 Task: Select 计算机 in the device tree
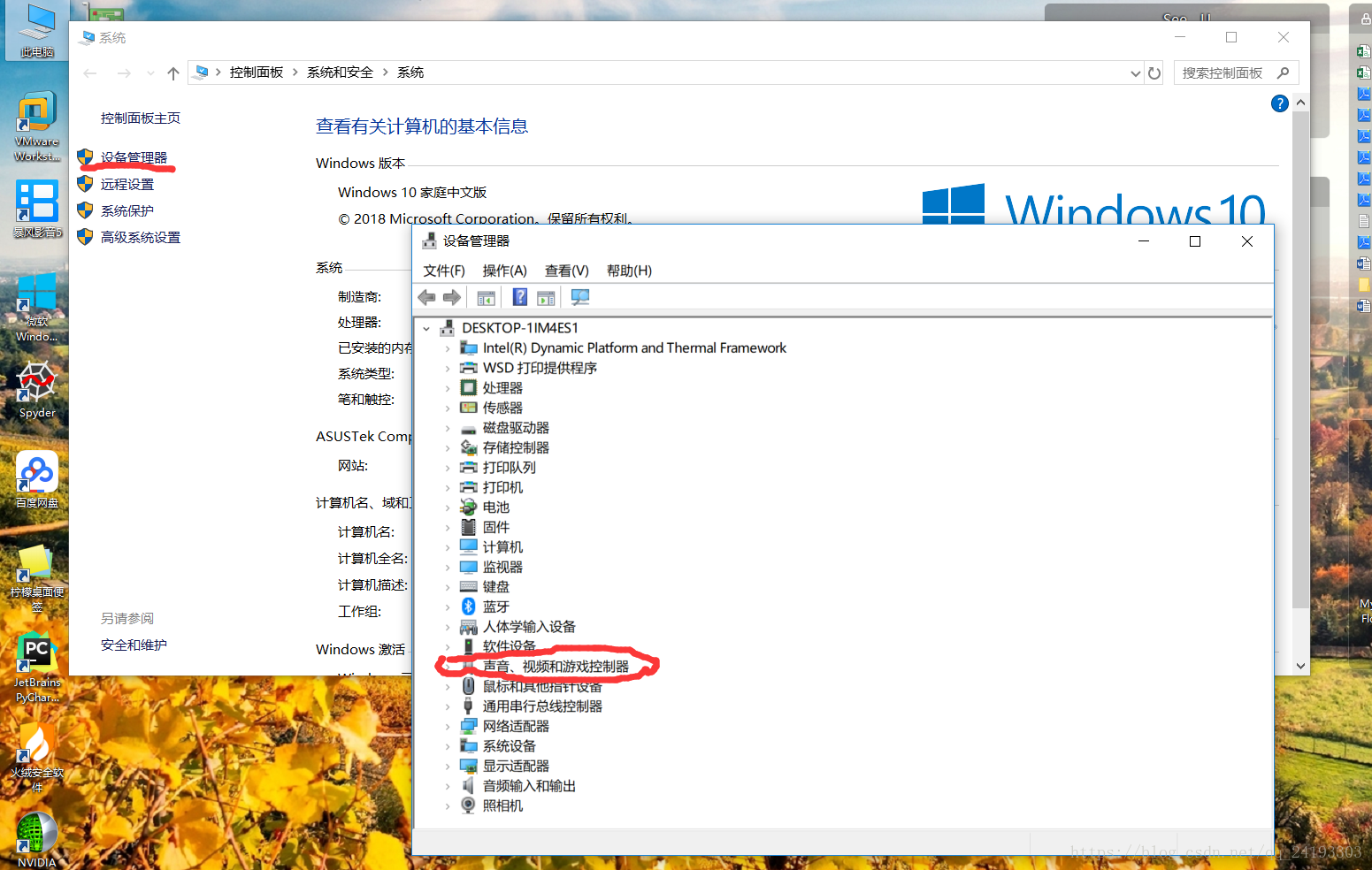click(502, 547)
